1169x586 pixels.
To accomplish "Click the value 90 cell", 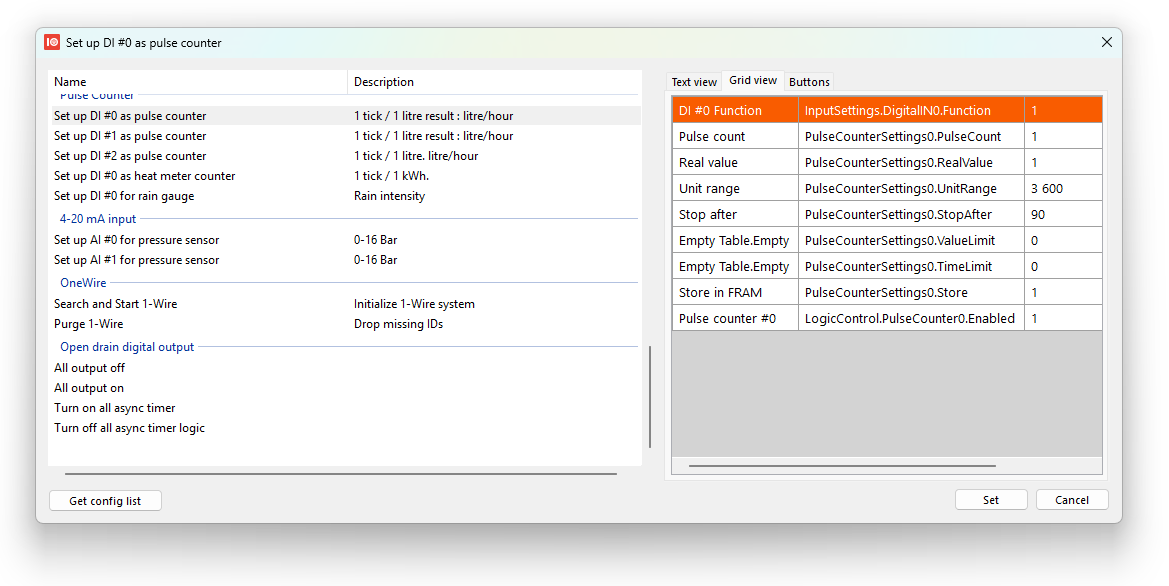I will click(1063, 215).
